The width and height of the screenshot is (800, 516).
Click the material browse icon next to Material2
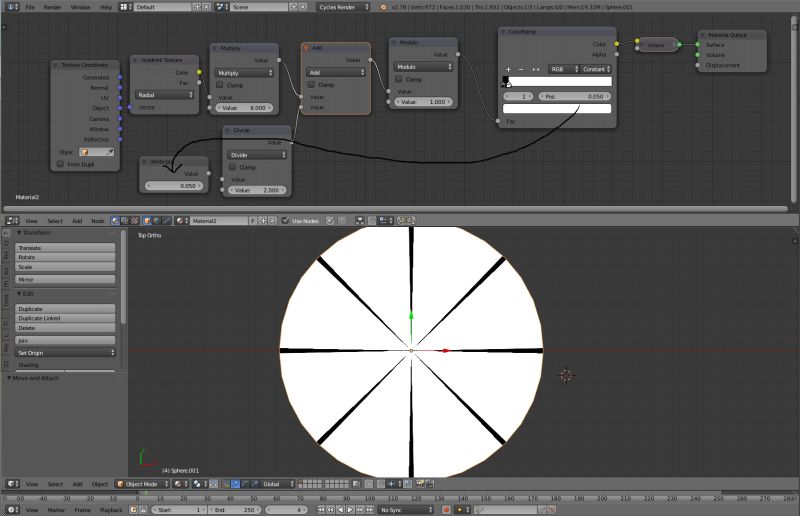[x=181, y=221]
